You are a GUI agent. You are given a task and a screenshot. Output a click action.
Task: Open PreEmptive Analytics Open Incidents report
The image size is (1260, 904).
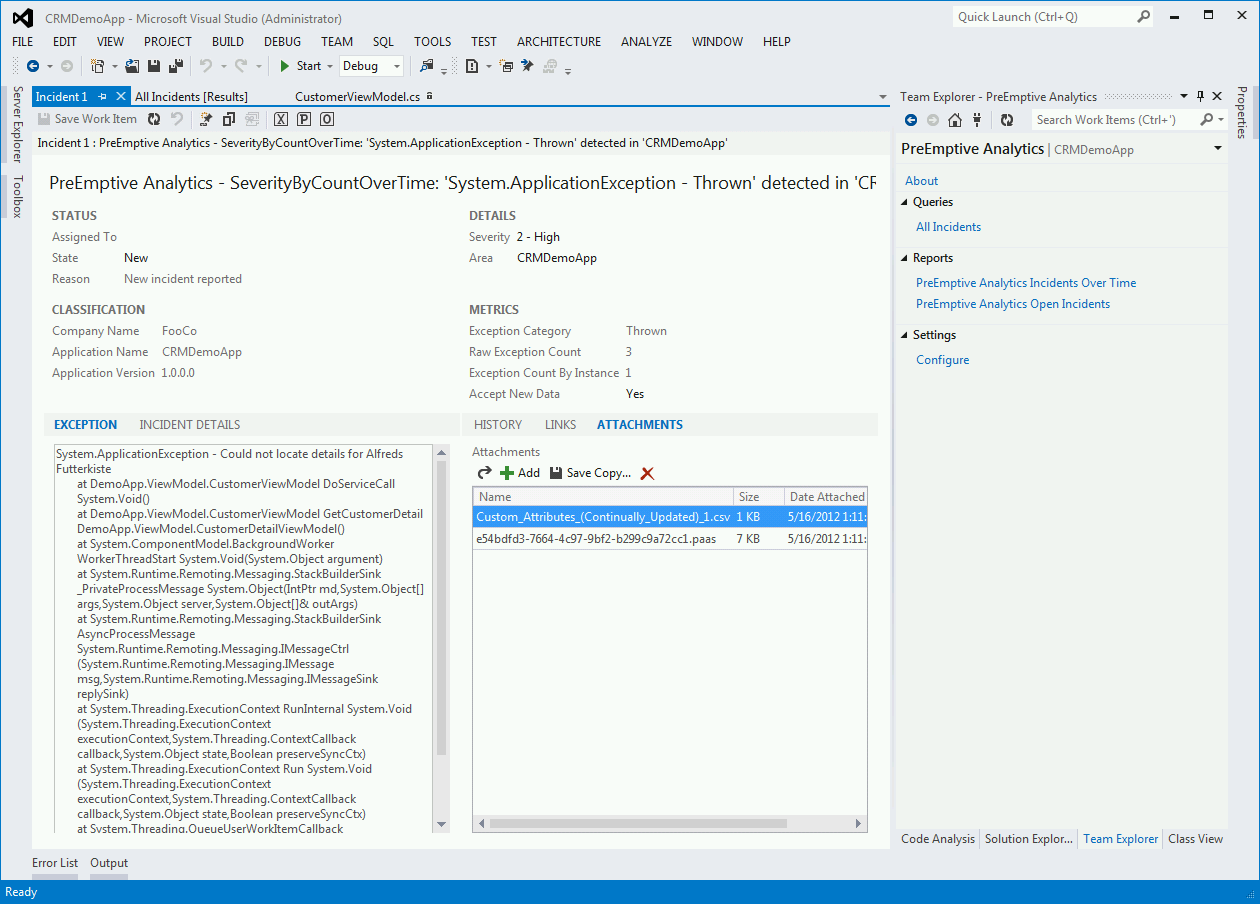coord(1013,304)
